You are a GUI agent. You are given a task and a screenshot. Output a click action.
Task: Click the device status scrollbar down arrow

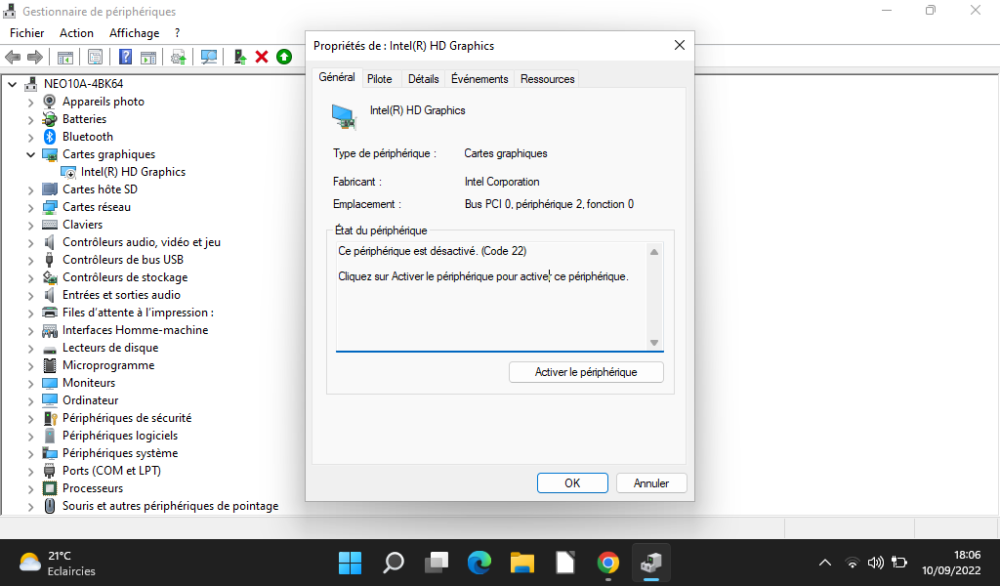(654, 343)
